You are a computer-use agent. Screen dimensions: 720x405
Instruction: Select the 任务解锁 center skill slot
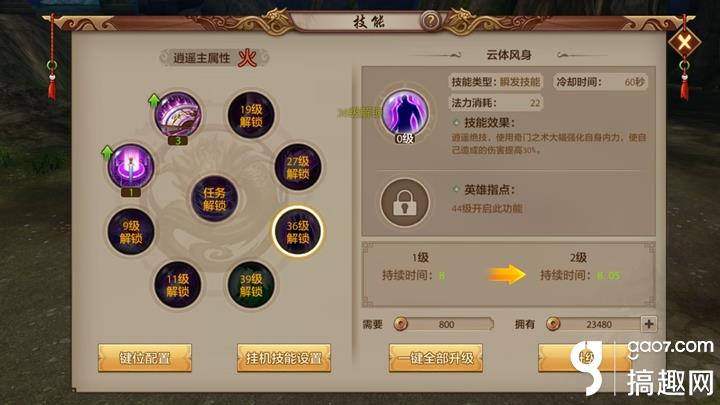point(214,199)
